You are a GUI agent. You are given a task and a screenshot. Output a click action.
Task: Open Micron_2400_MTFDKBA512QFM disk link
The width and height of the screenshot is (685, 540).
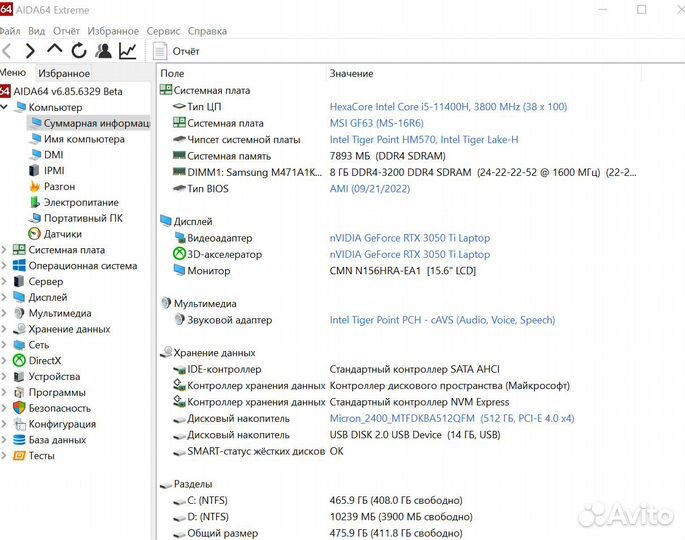coord(452,418)
